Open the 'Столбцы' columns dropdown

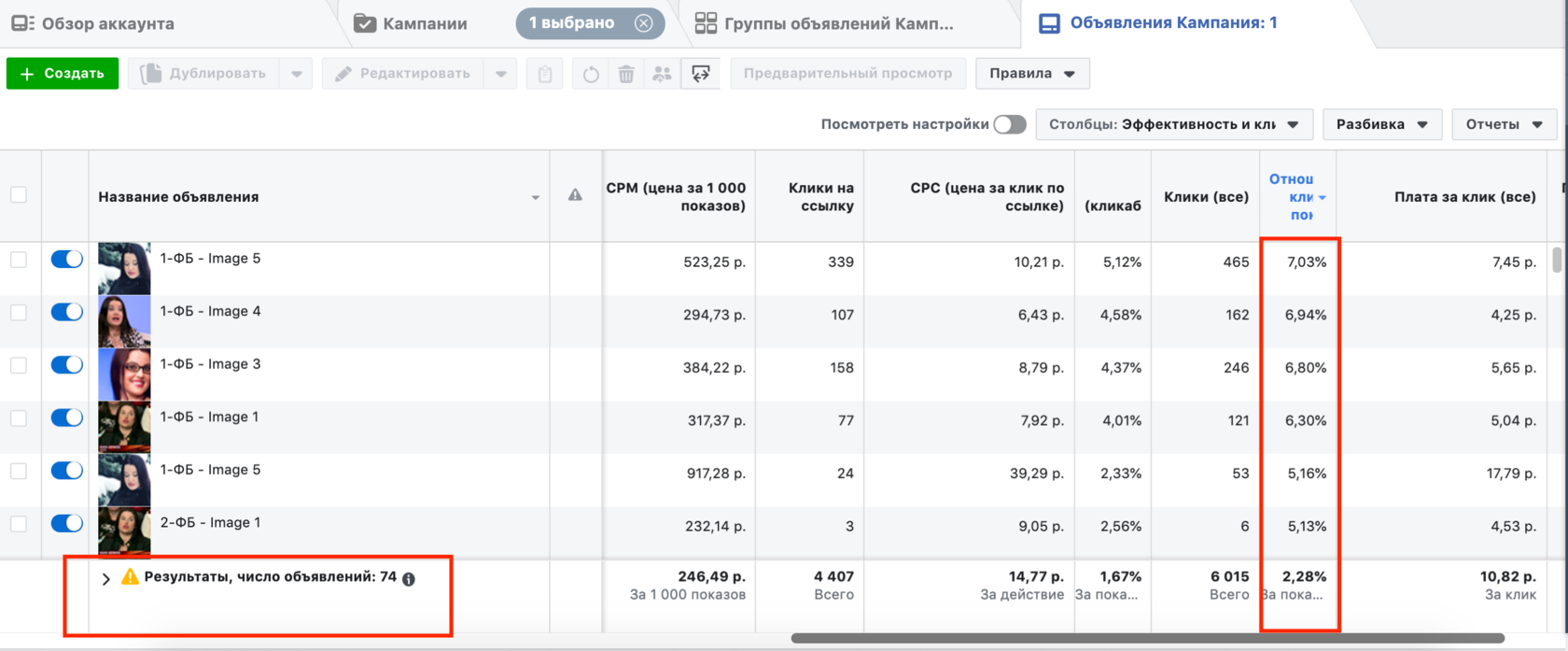pos(1173,124)
